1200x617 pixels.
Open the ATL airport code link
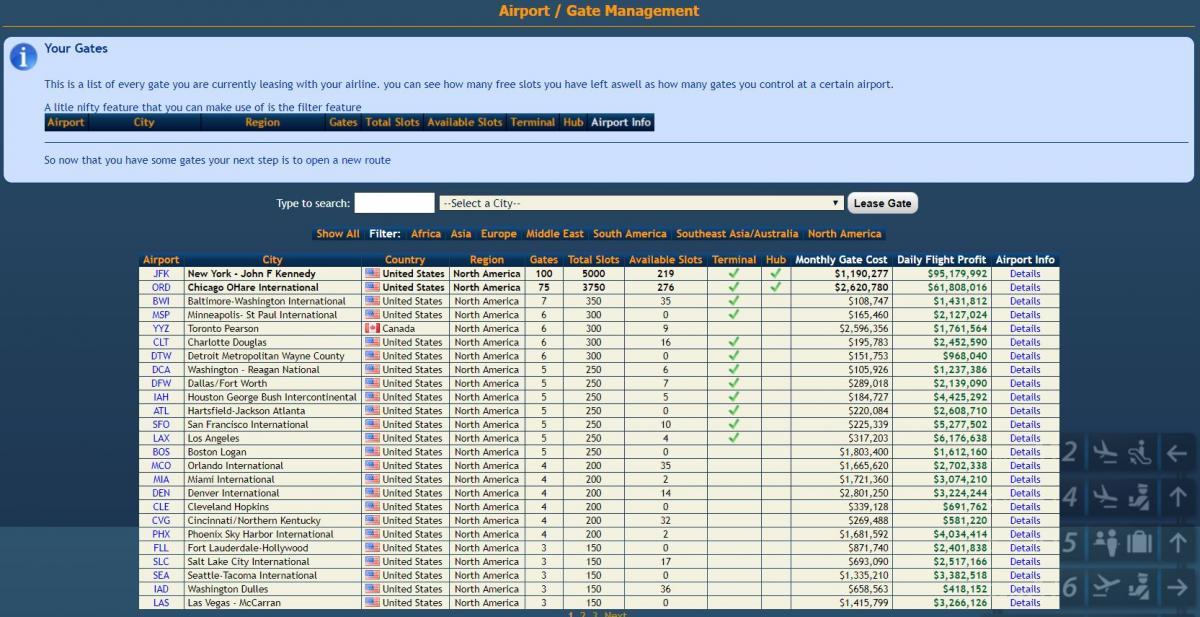pyautogui.click(x=161, y=411)
